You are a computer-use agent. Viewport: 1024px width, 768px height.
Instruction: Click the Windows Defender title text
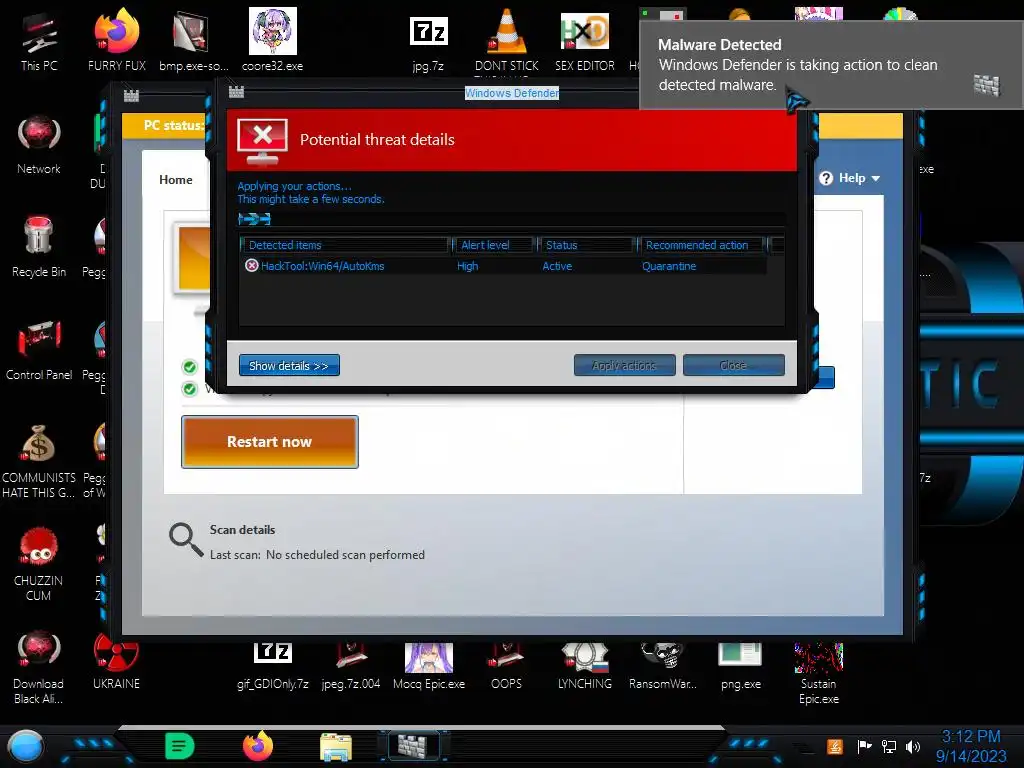pyautogui.click(x=511, y=93)
